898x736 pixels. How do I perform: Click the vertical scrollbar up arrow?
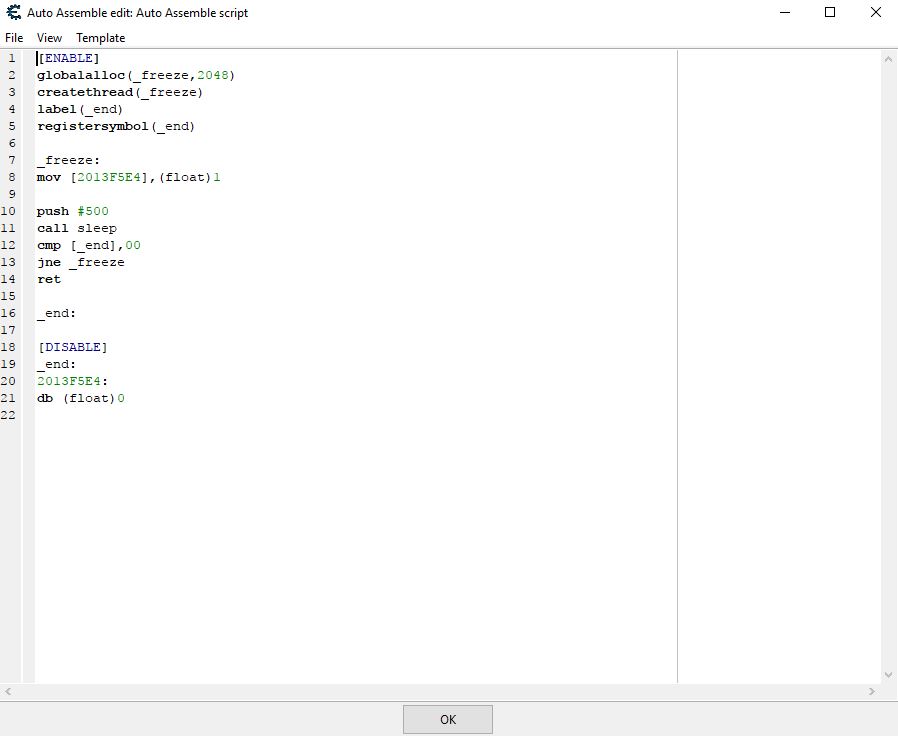tap(888, 59)
